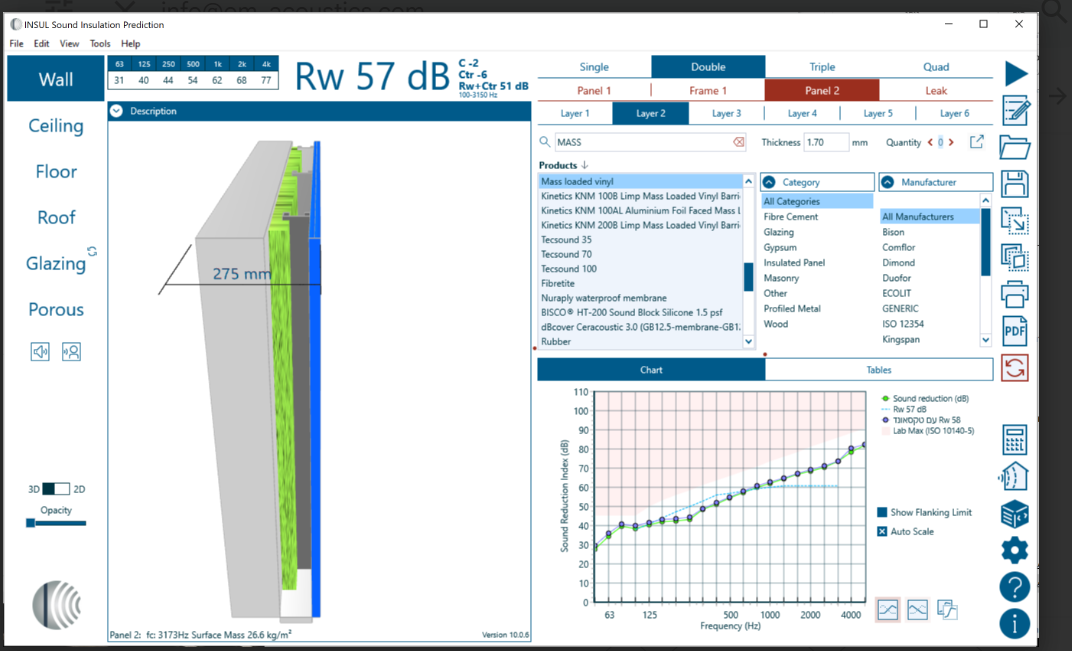Switch to the Triple construction tab

point(822,66)
